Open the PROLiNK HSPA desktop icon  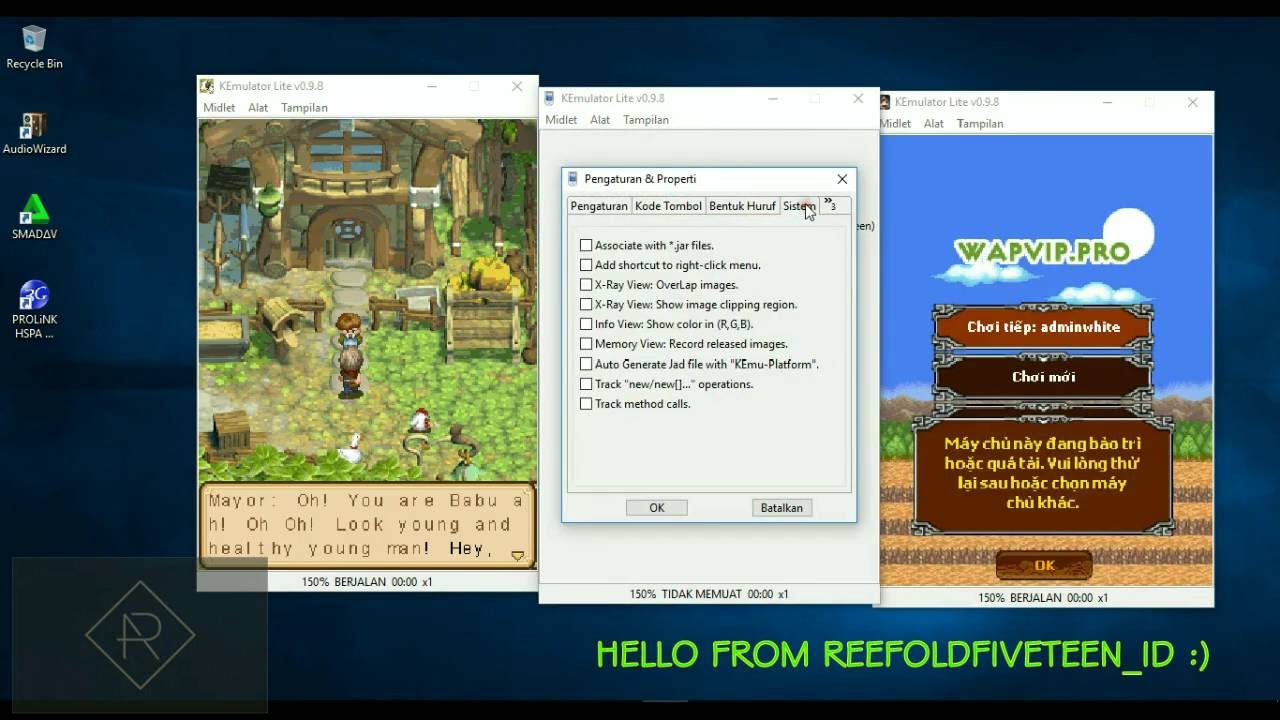[34, 310]
